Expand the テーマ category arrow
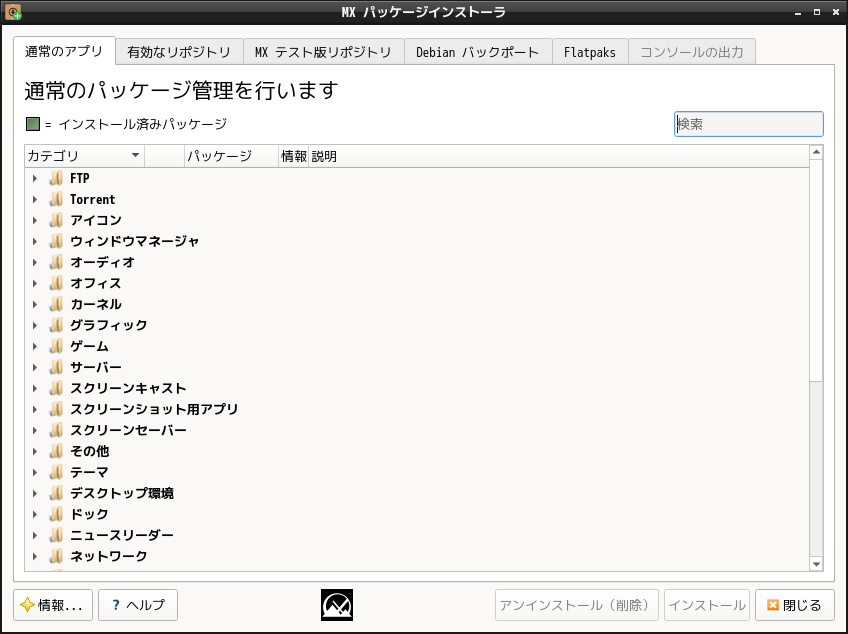The height and width of the screenshot is (634, 848). (x=35, y=472)
